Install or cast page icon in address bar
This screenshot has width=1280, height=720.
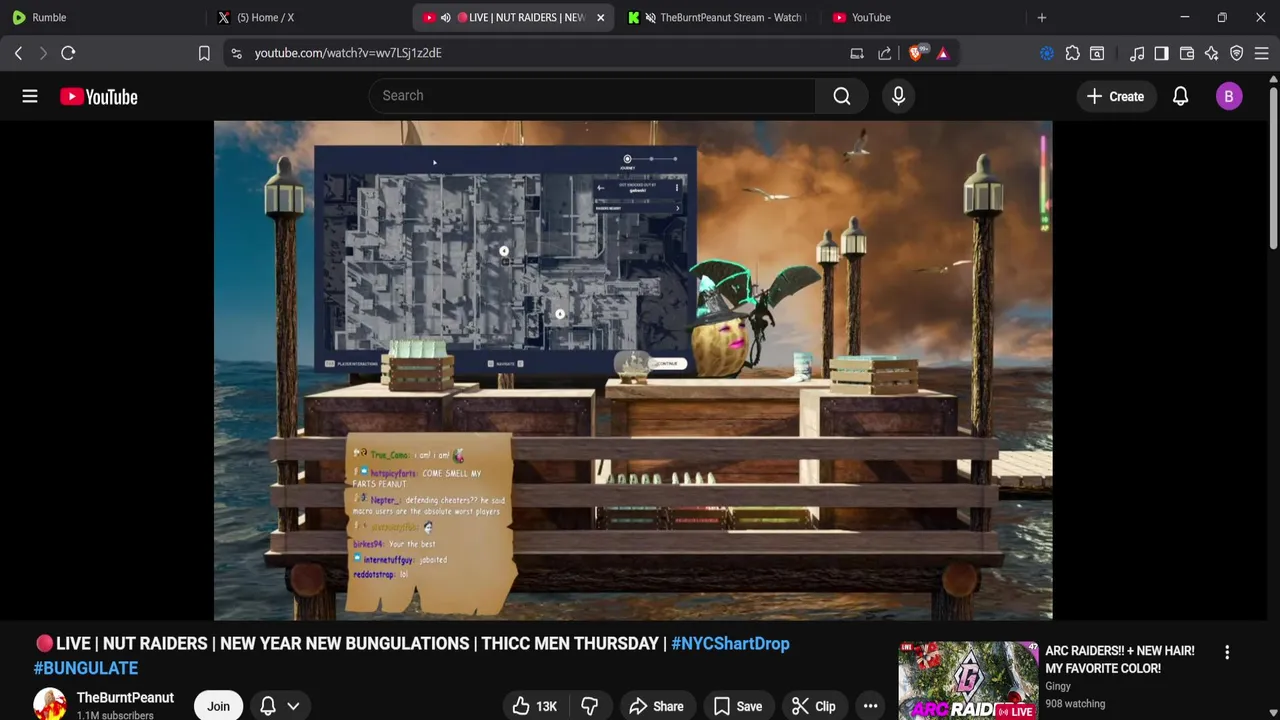pyautogui.click(x=857, y=53)
